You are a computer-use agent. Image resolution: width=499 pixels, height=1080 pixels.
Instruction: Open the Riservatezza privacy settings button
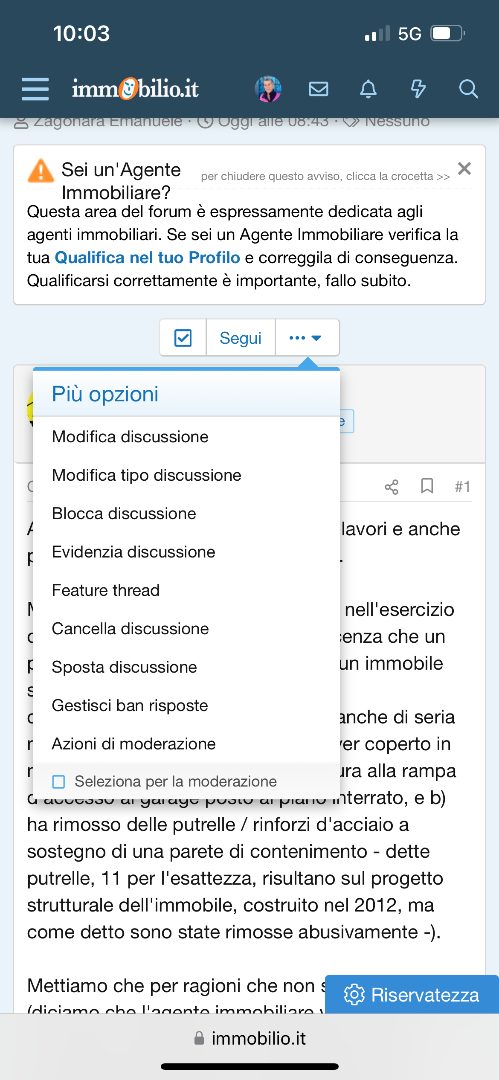[412, 995]
